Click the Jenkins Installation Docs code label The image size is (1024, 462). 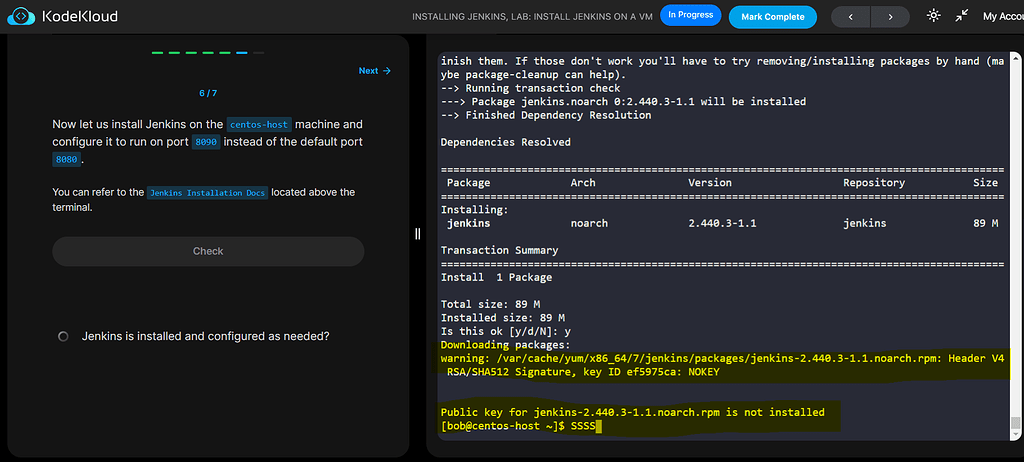(x=208, y=192)
